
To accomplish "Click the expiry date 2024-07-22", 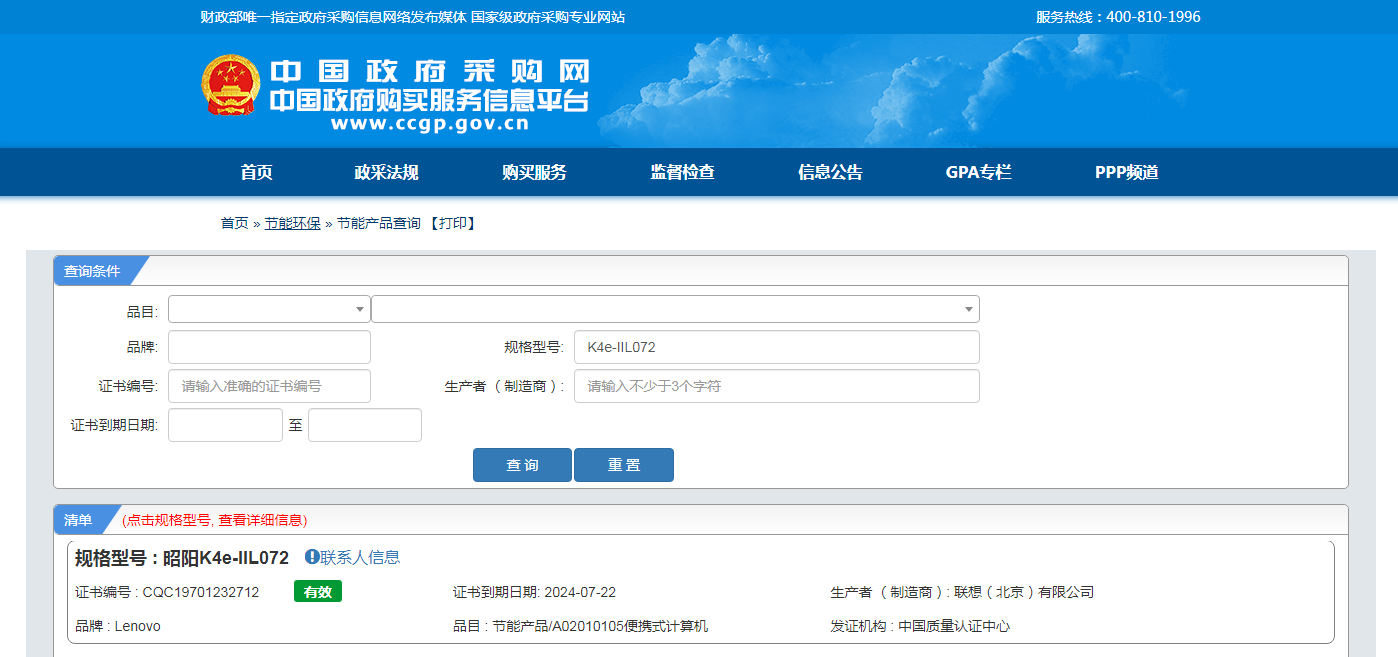I will tap(580, 592).
